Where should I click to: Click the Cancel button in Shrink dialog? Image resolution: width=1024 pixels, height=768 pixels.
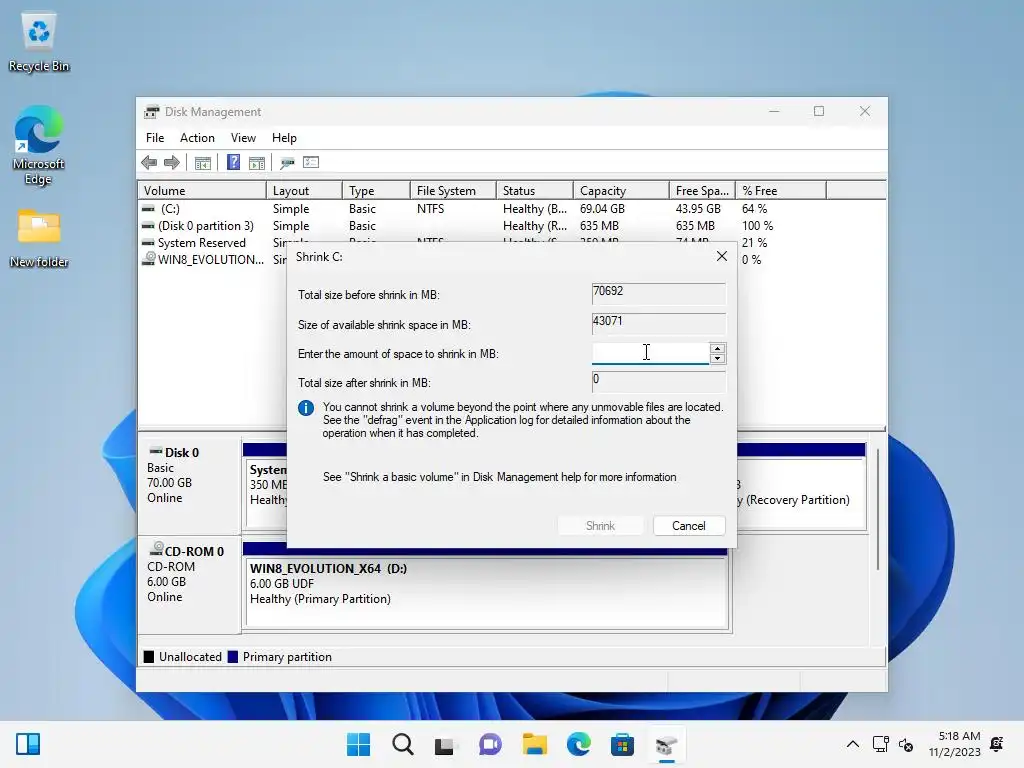[x=689, y=526]
